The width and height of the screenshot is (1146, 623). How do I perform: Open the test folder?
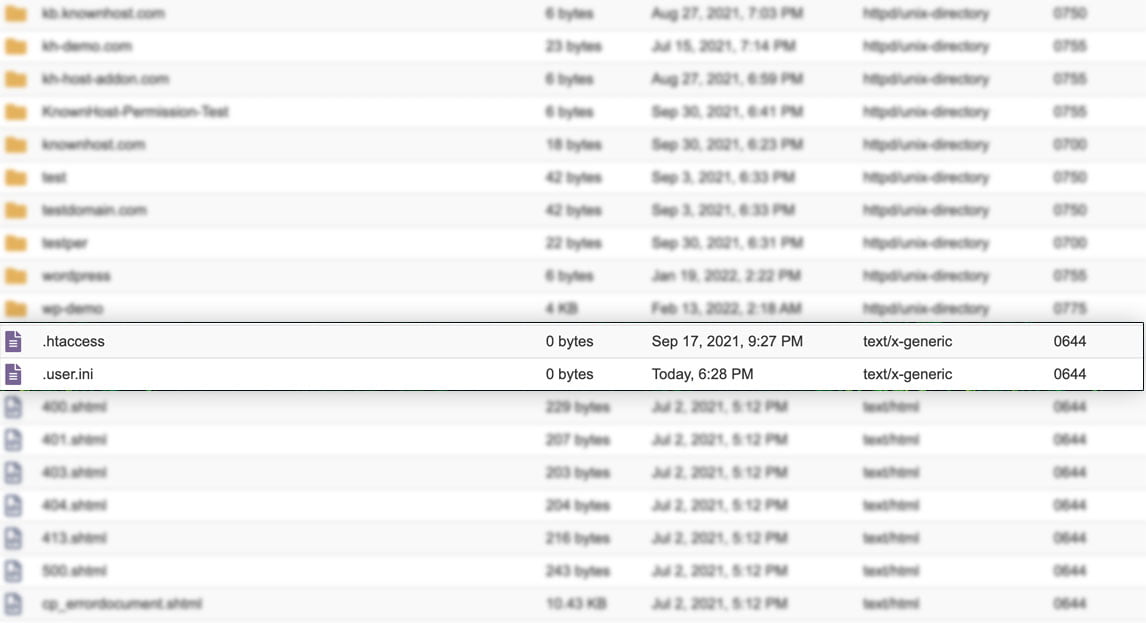click(55, 177)
